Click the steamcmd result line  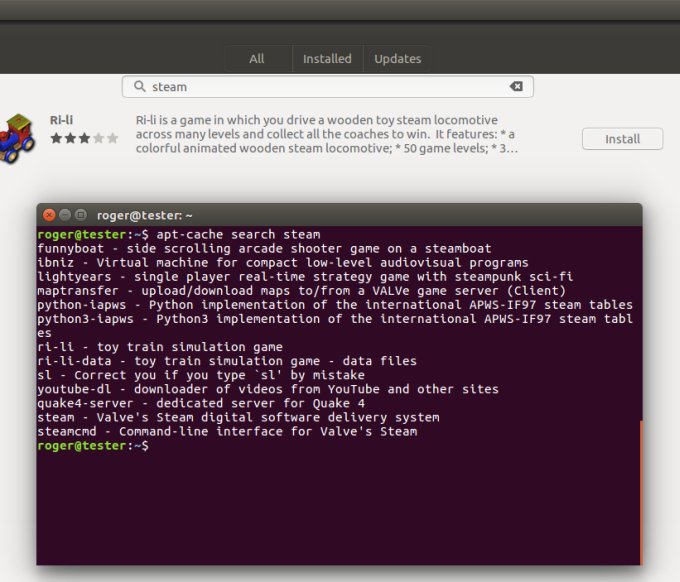[227, 432]
